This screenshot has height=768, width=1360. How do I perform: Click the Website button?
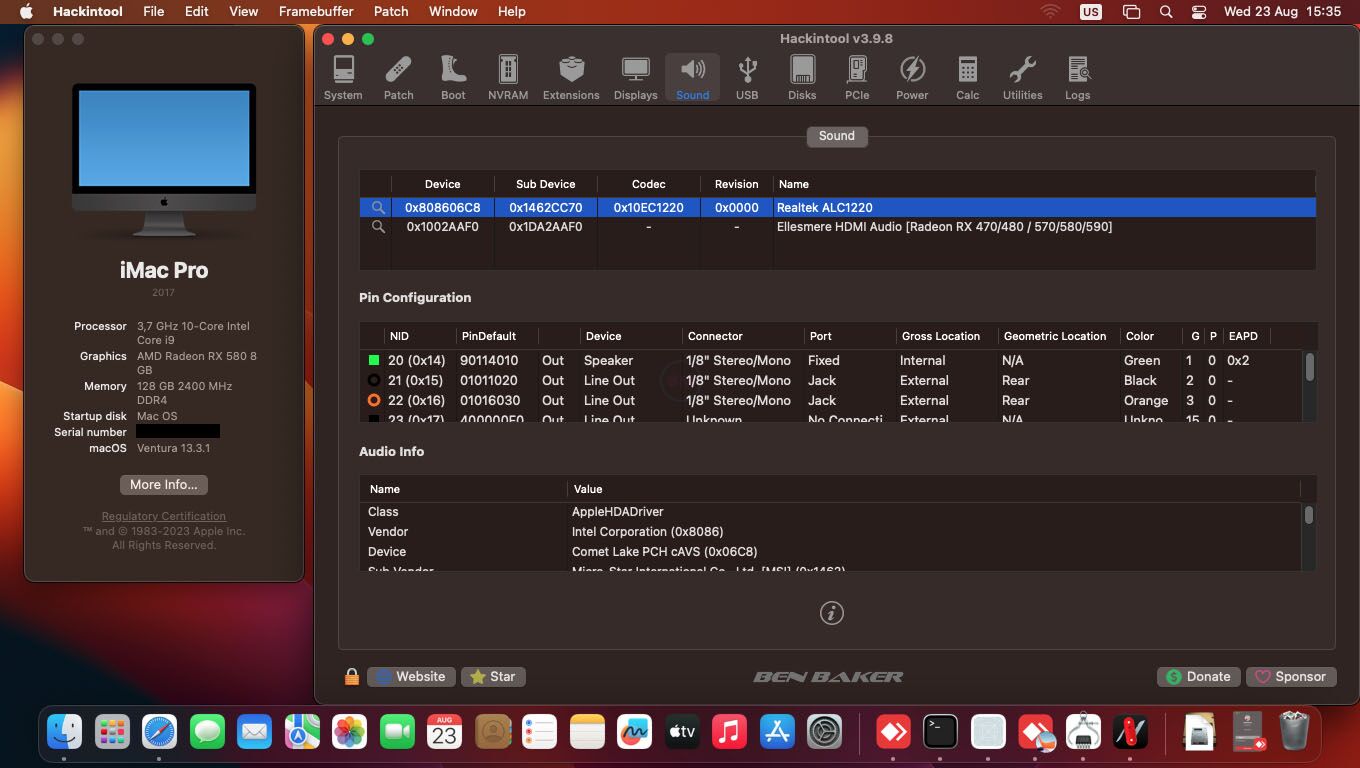click(411, 677)
